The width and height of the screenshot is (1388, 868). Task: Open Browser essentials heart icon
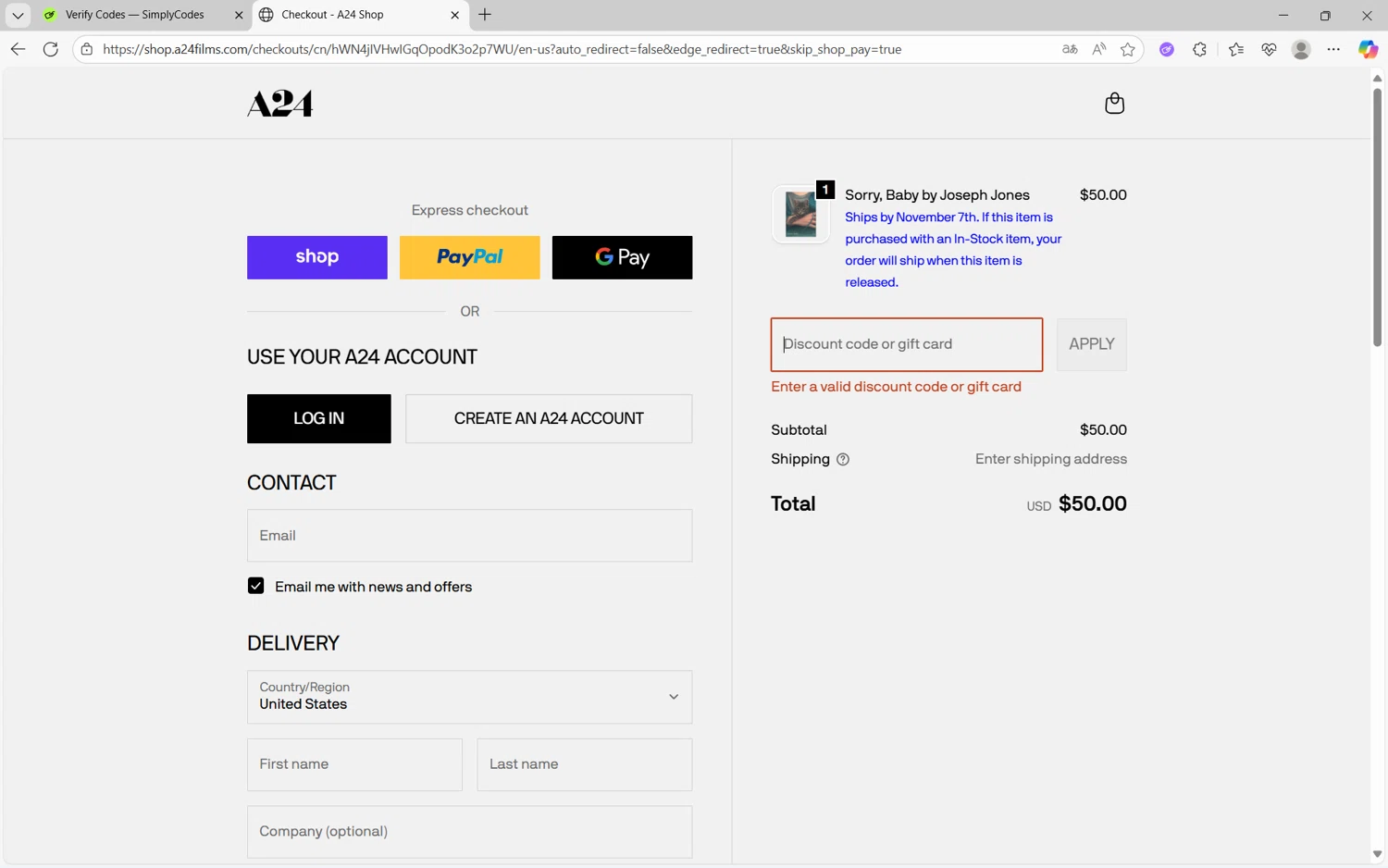tap(1269, 49)
